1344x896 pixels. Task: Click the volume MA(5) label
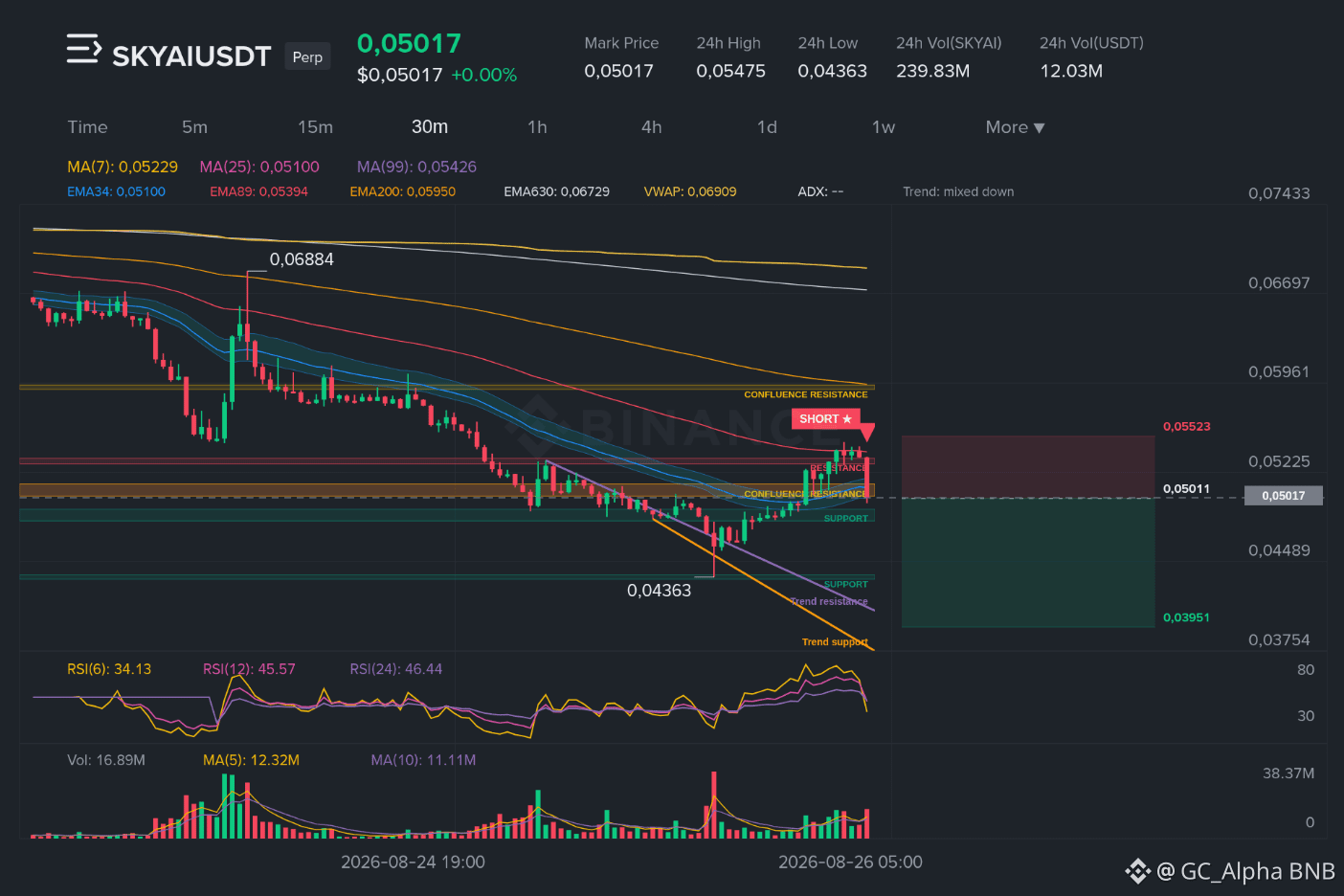point(251,760)
